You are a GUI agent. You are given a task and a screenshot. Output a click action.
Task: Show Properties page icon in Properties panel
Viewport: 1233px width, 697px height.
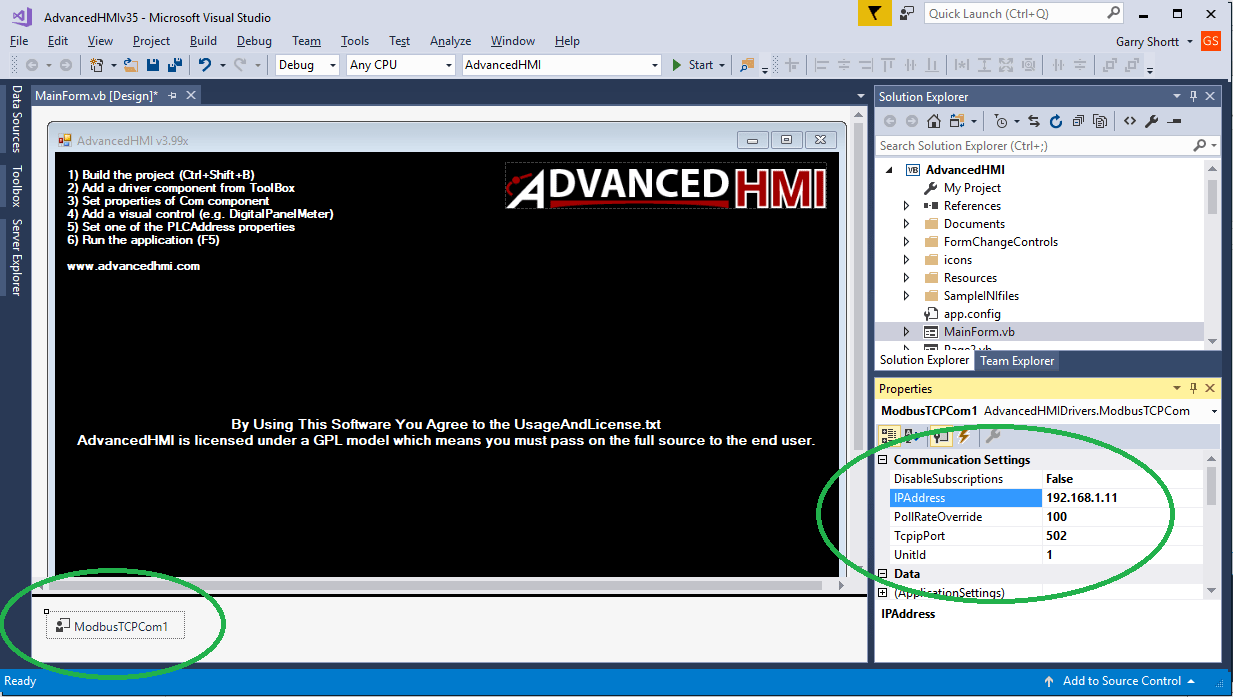click(x=941, y=436)
